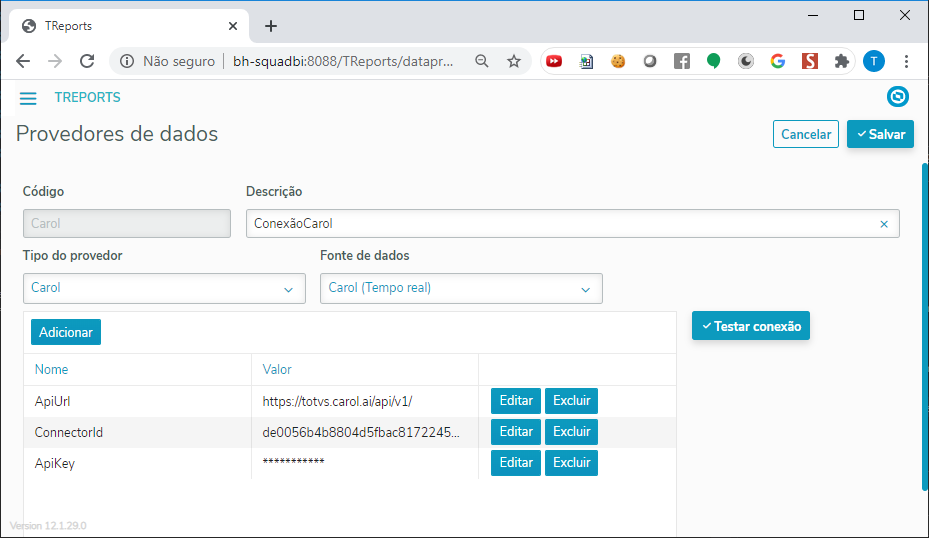Edit the ApiKey parameter row

click(x=516, y=462)
